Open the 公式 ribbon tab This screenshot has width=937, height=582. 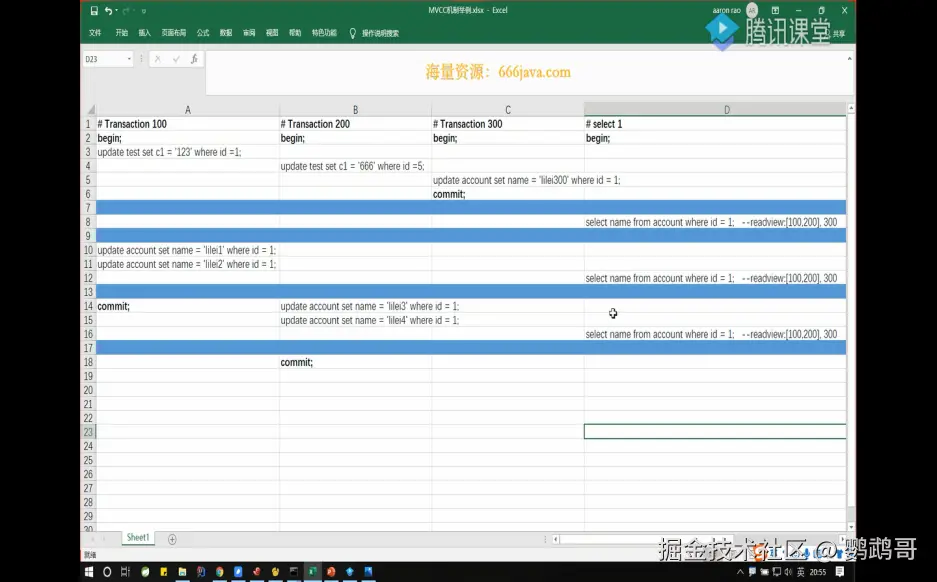click(x=203, y=33)
